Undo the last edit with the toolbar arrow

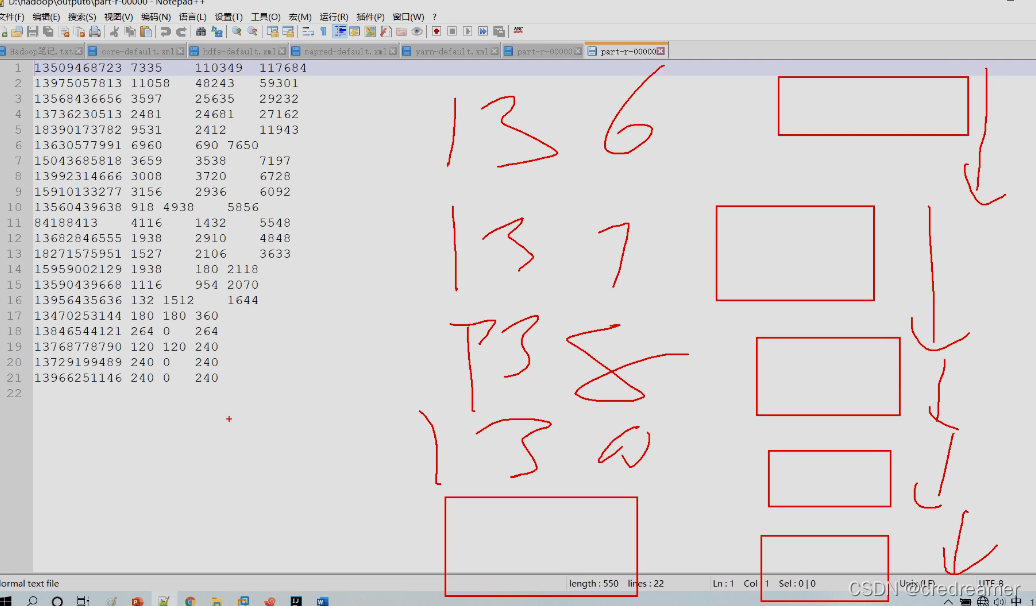point(165,31)
